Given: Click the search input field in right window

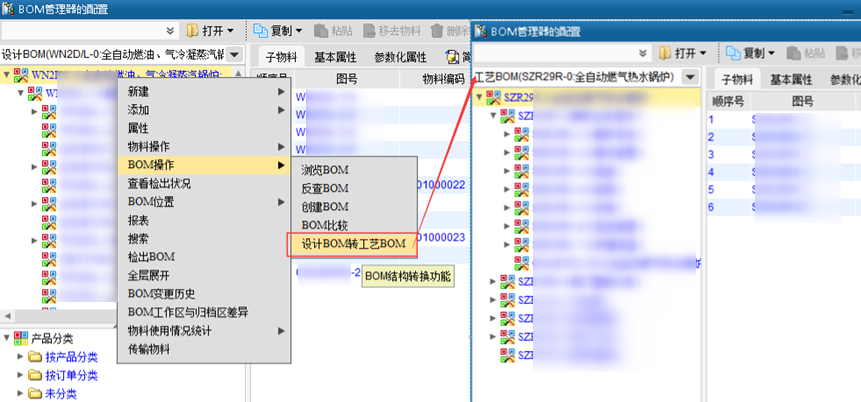Looking at the screenshot, I should 555,53.
